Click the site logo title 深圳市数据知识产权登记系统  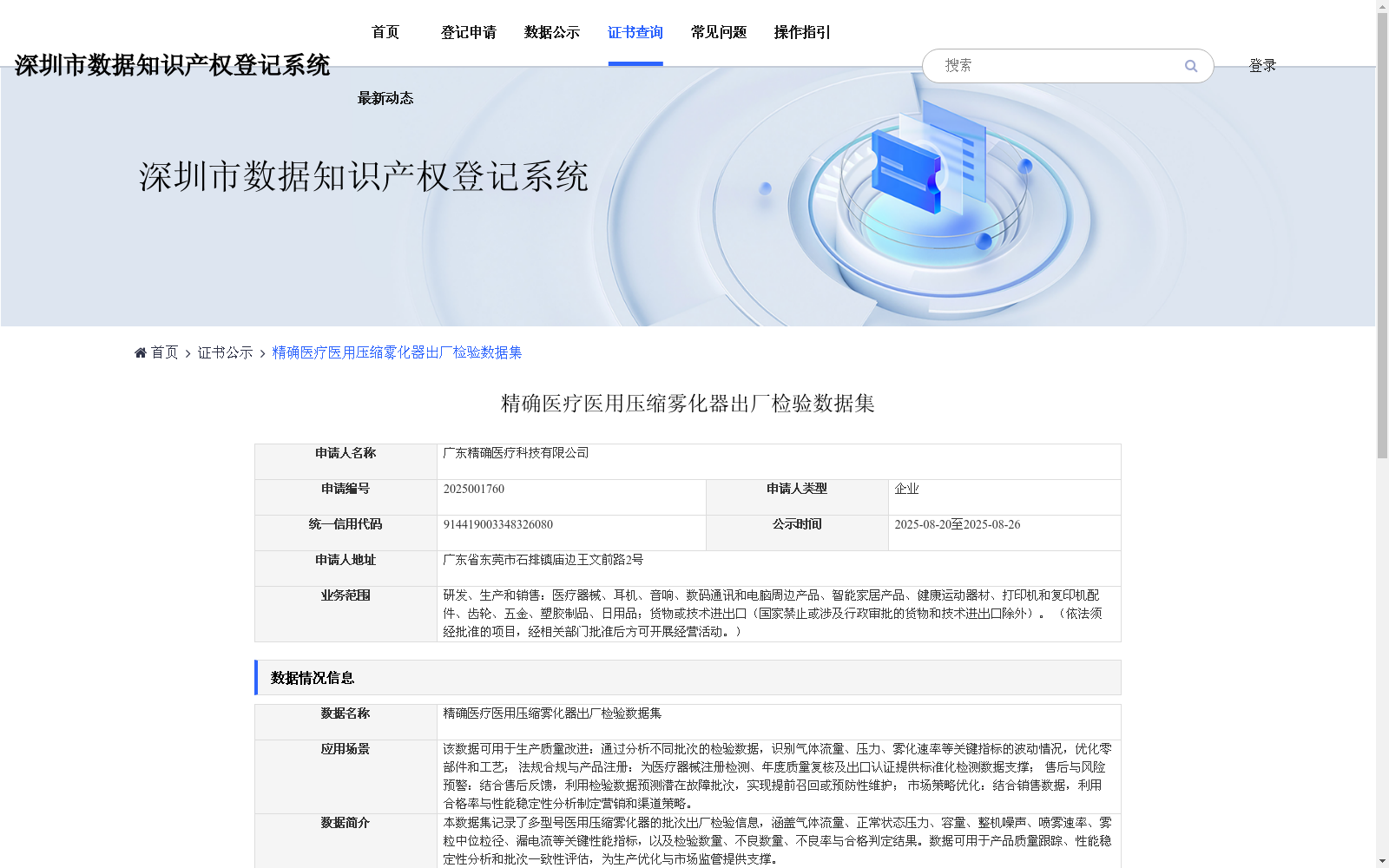(172, 65)
